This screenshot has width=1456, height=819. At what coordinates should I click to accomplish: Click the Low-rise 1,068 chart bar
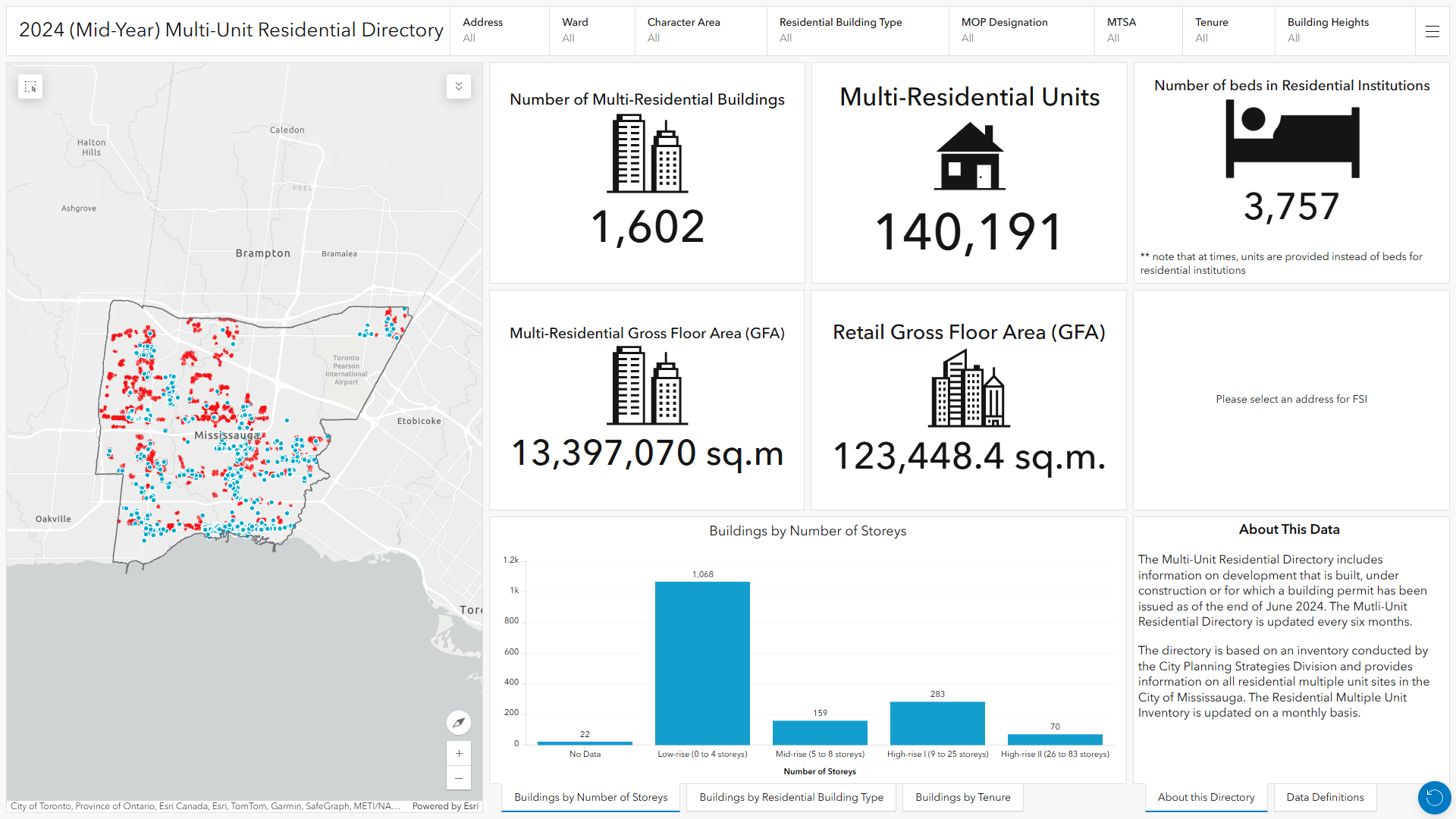click(x=702, y=663)
